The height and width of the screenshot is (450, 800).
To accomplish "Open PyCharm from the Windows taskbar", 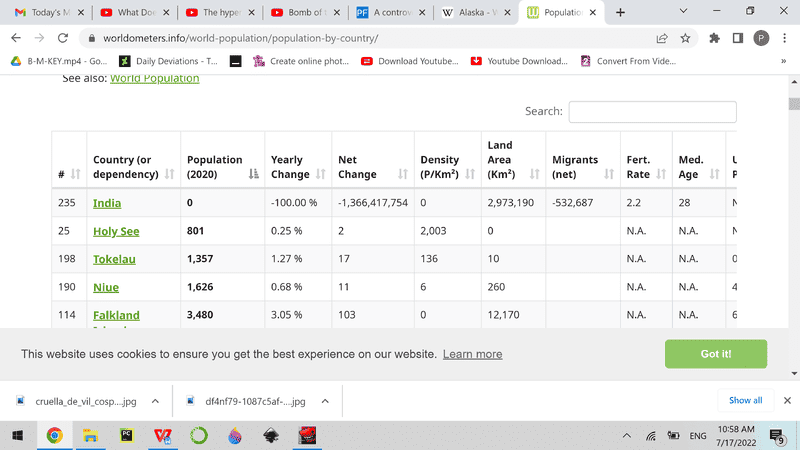I will point(126,436).
